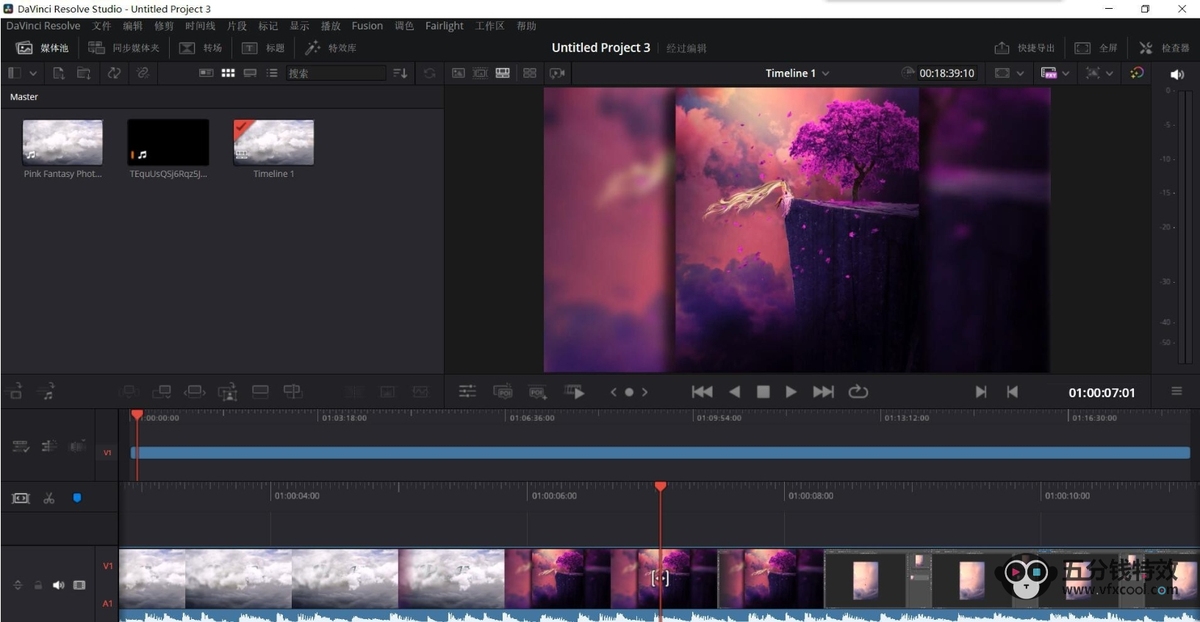
Task: Select timeline viewer mode
Action: tap(502, 73)
